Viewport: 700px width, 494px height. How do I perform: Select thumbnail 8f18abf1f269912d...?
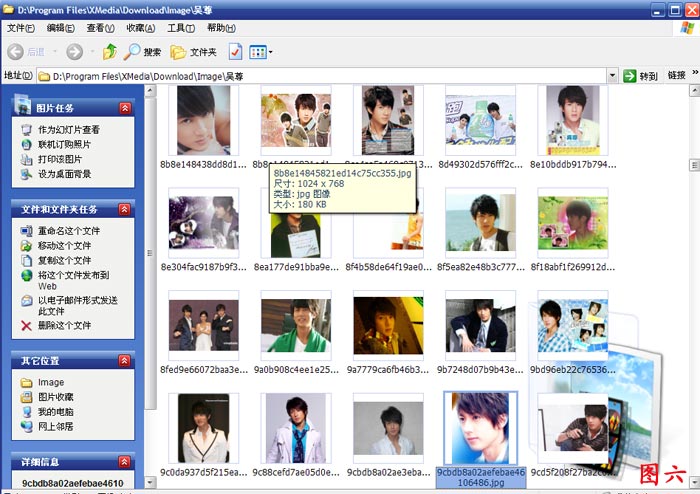click(573, 223)
